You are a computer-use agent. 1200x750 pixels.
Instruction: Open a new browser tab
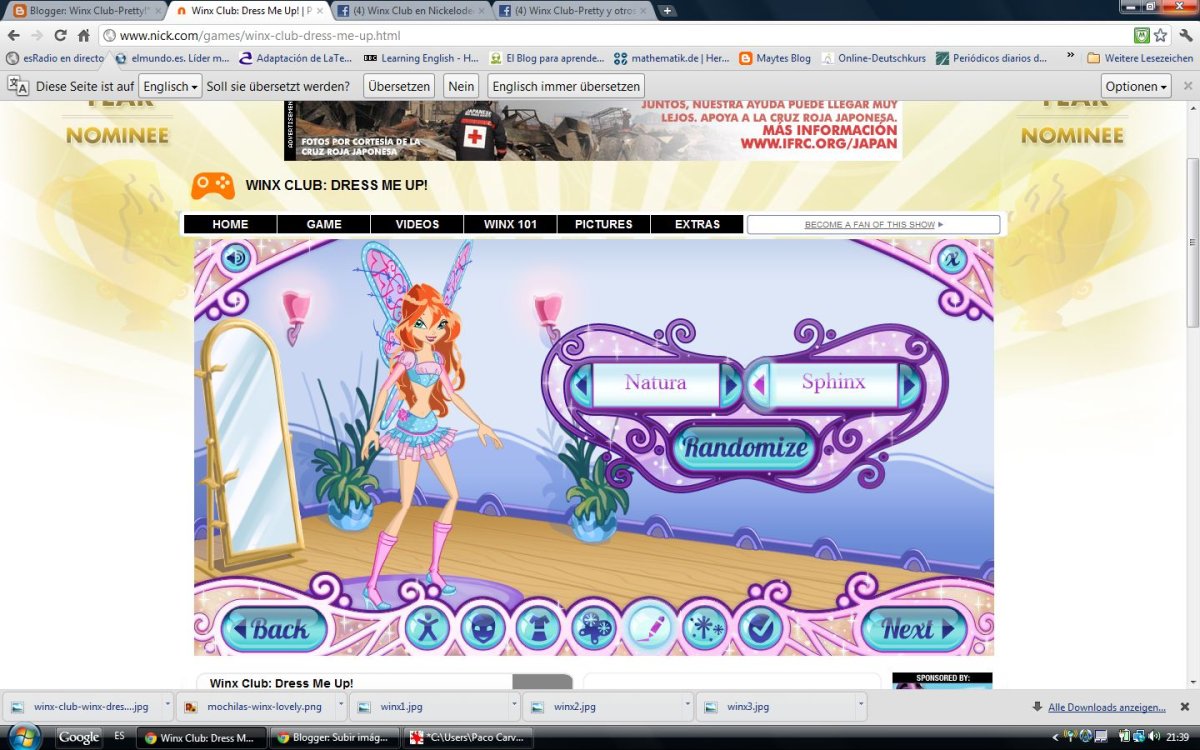tap(667, 11)
